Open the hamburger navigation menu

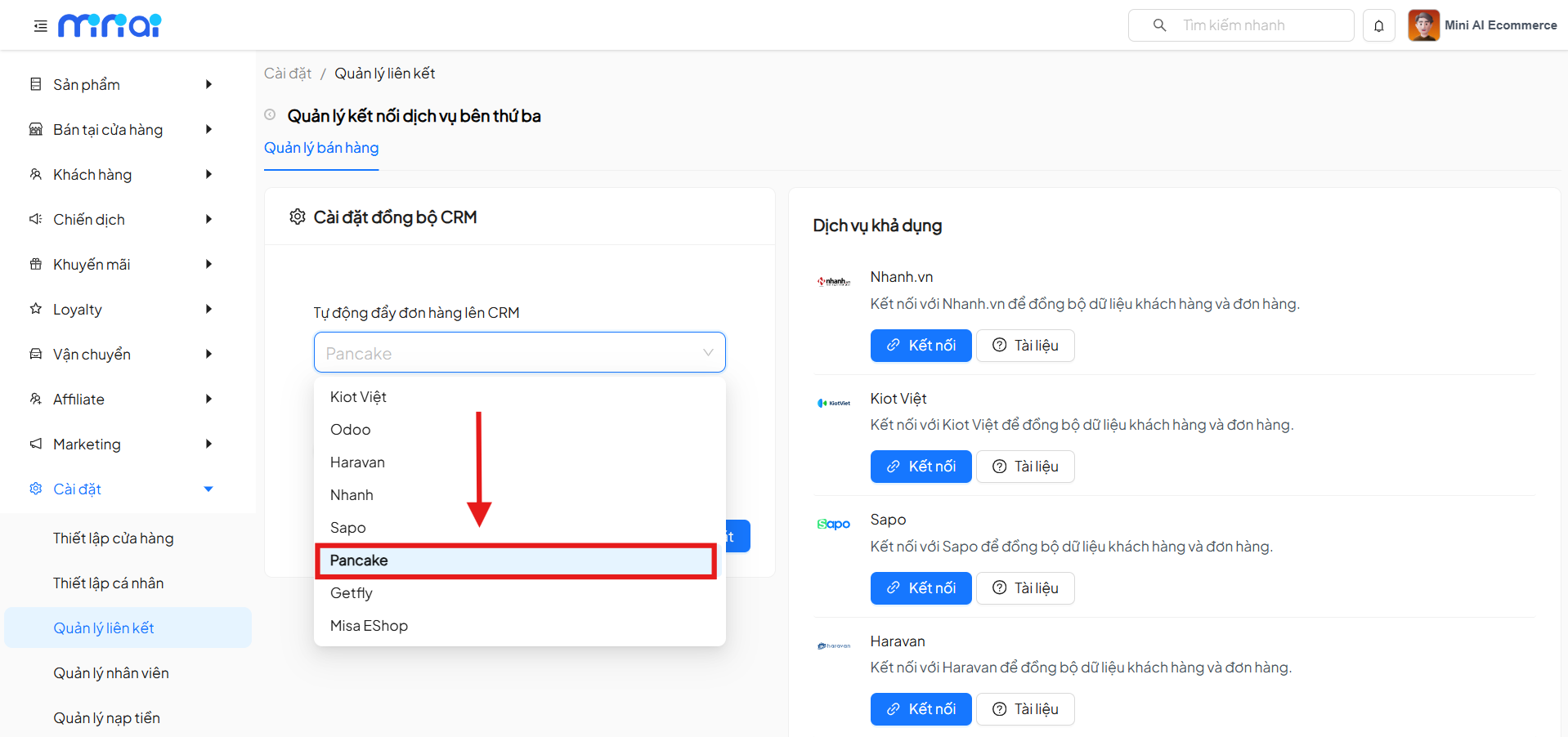coord(39,25)
